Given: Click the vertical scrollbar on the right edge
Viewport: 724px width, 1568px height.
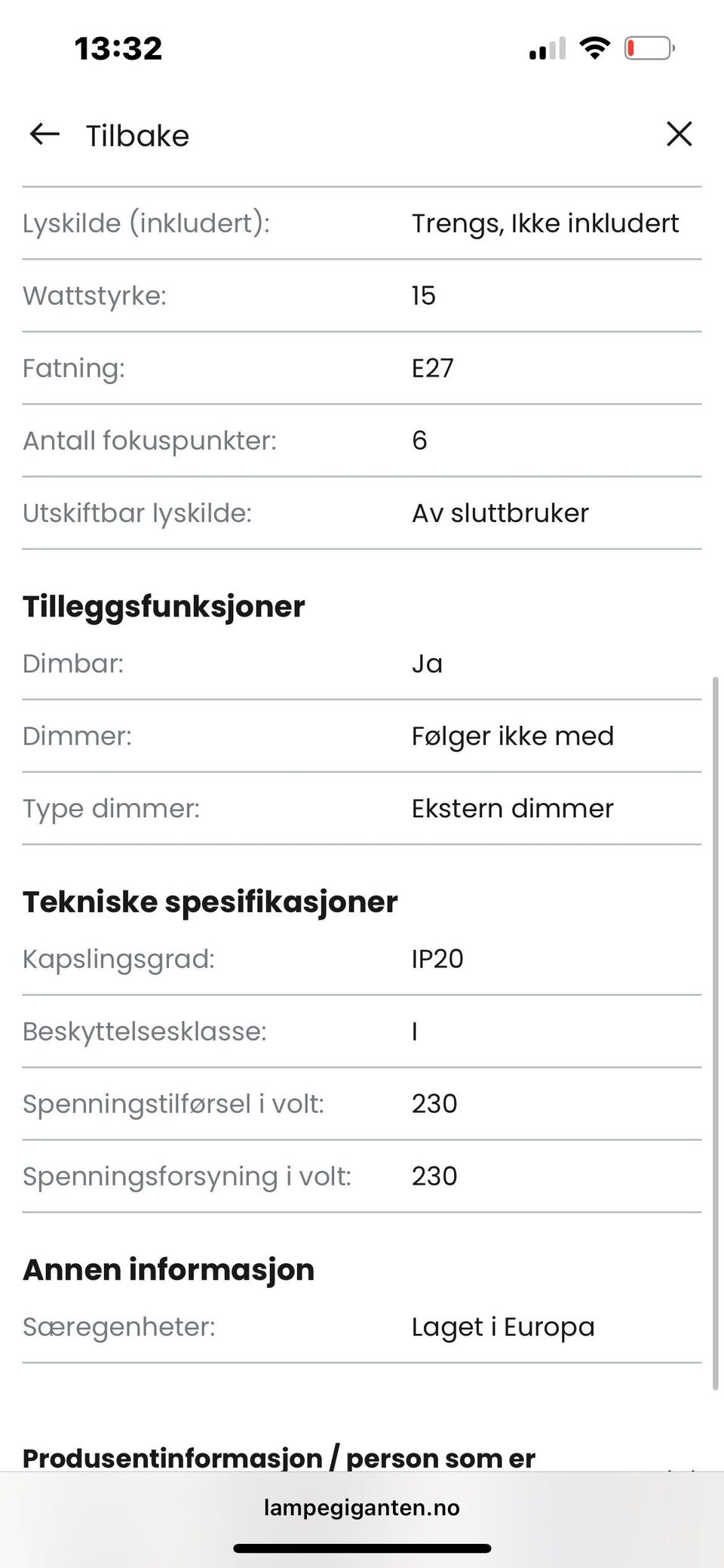Looking at the screenshot, I should pyautogui.click(x=716, y=1033).
